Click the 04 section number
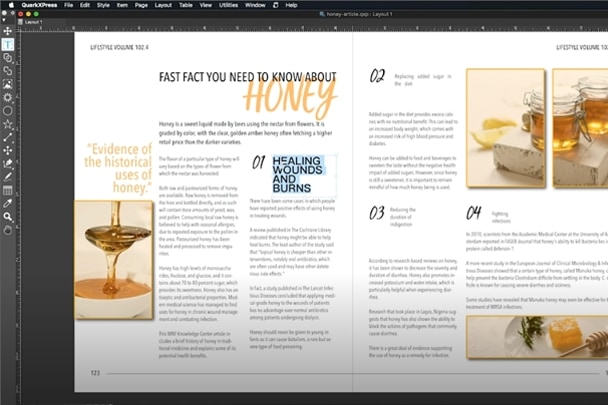 pyautogui.click(x=474, y=213)
